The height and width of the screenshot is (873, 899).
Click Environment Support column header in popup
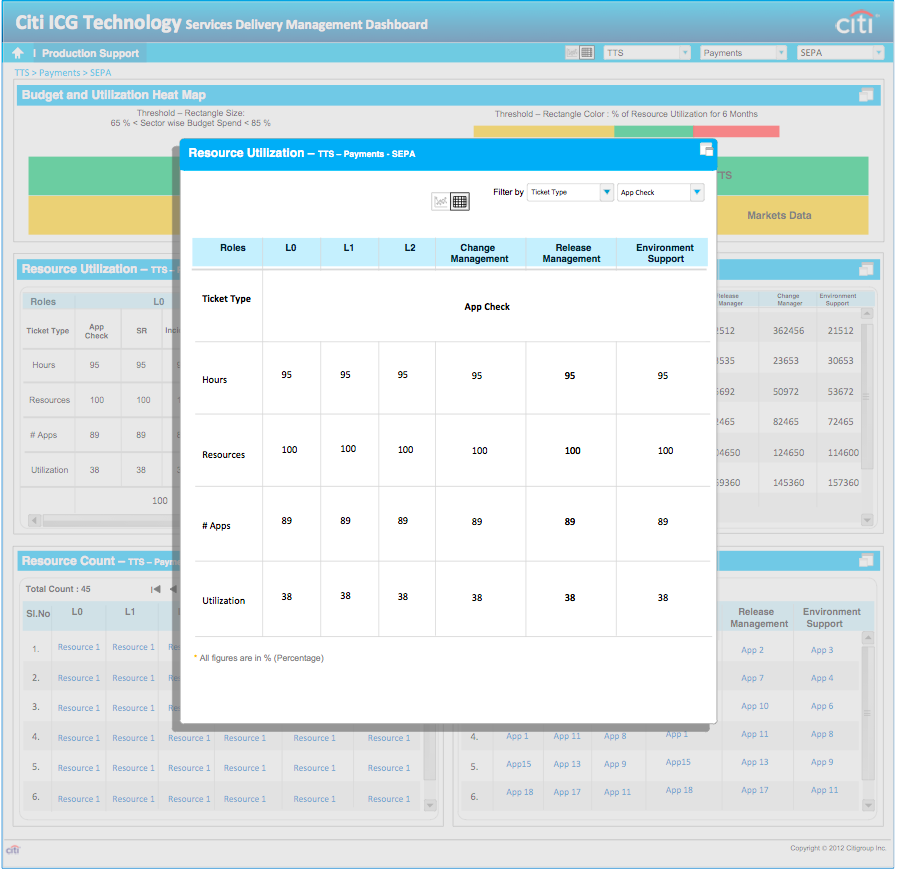tap(665, 253)
